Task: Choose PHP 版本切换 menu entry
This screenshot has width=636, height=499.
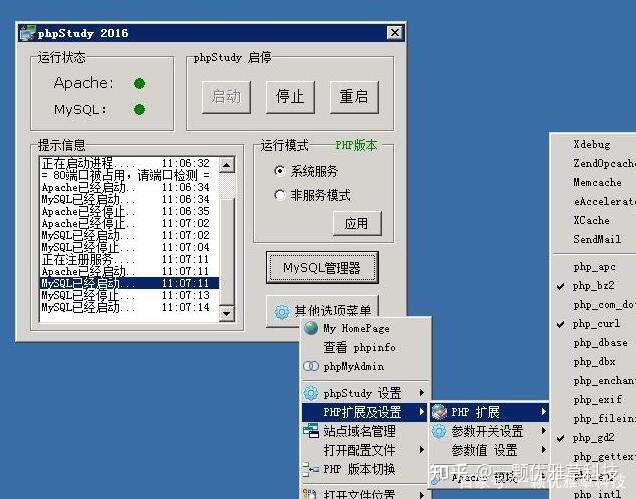Action: click(364, 469)
